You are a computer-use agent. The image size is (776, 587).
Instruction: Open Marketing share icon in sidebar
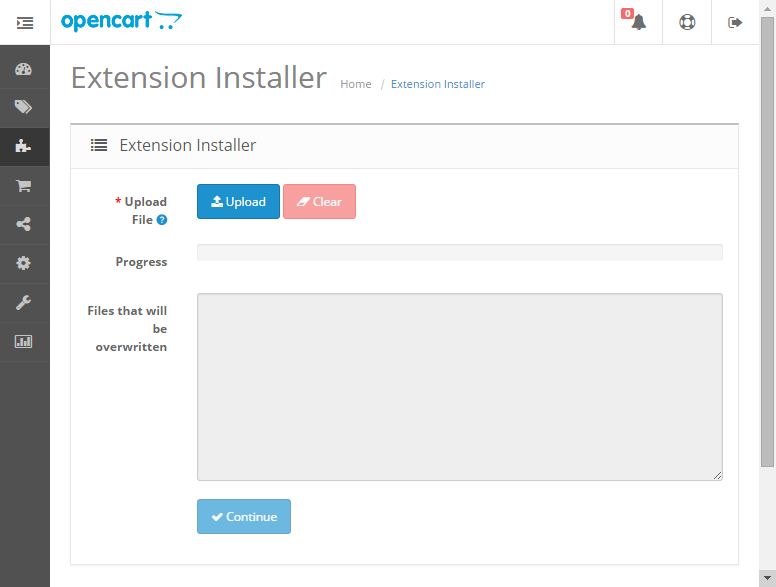tap(23, 224)
